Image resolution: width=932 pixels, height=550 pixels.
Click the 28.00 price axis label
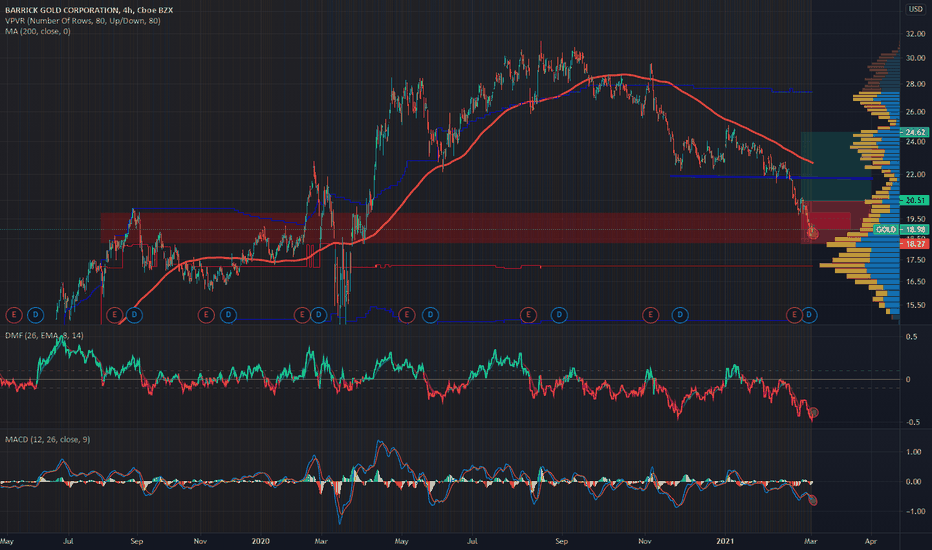pos(915,84)
